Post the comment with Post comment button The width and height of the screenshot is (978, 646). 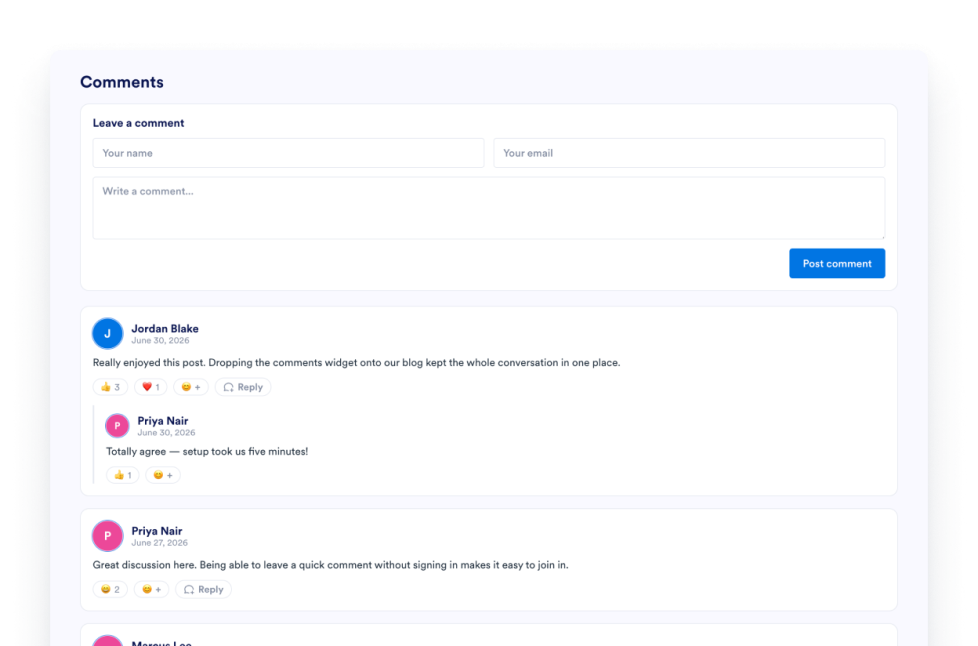[837, 263]
